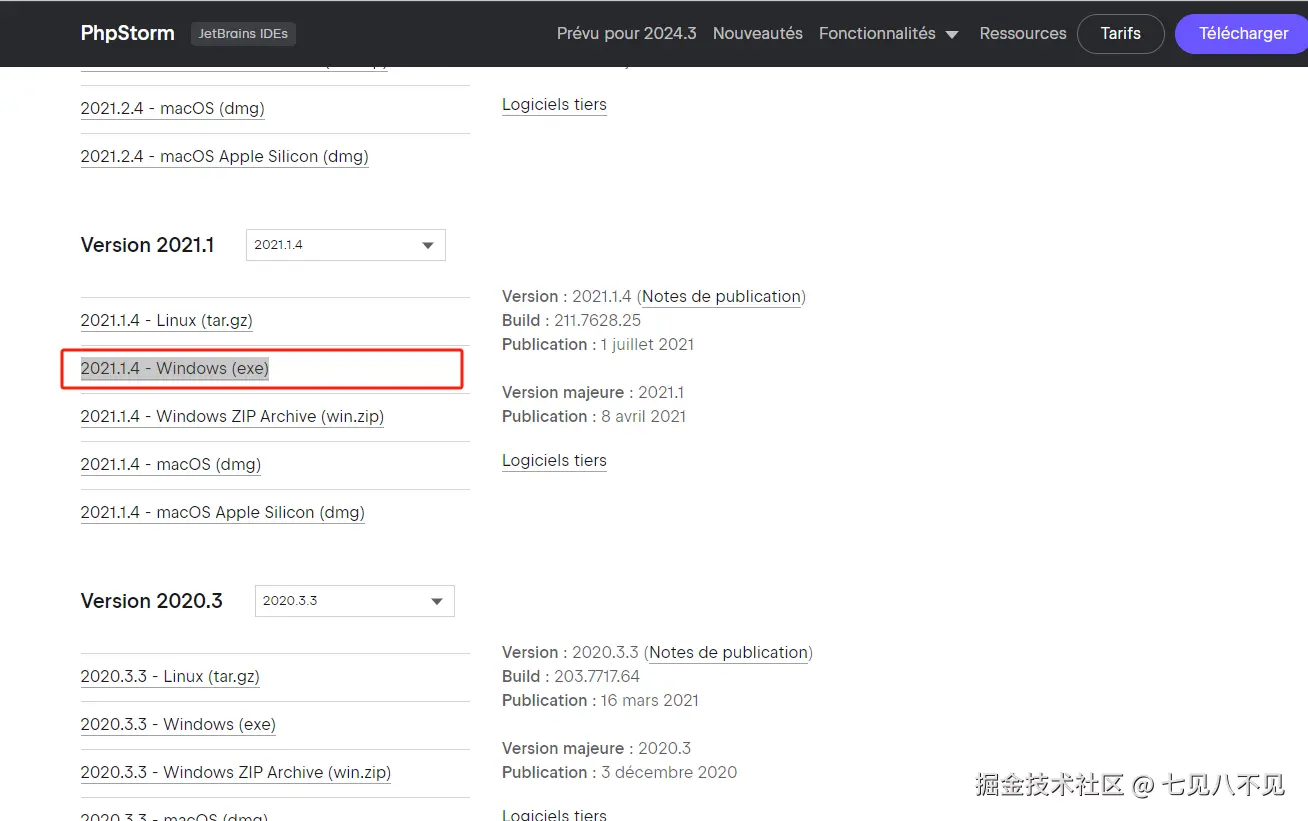This screenshot has height=821, width=1308.
Task: Download 2021.2.4 macOS Apple Silicon (dmg)
Action: [x=225, y=156]
